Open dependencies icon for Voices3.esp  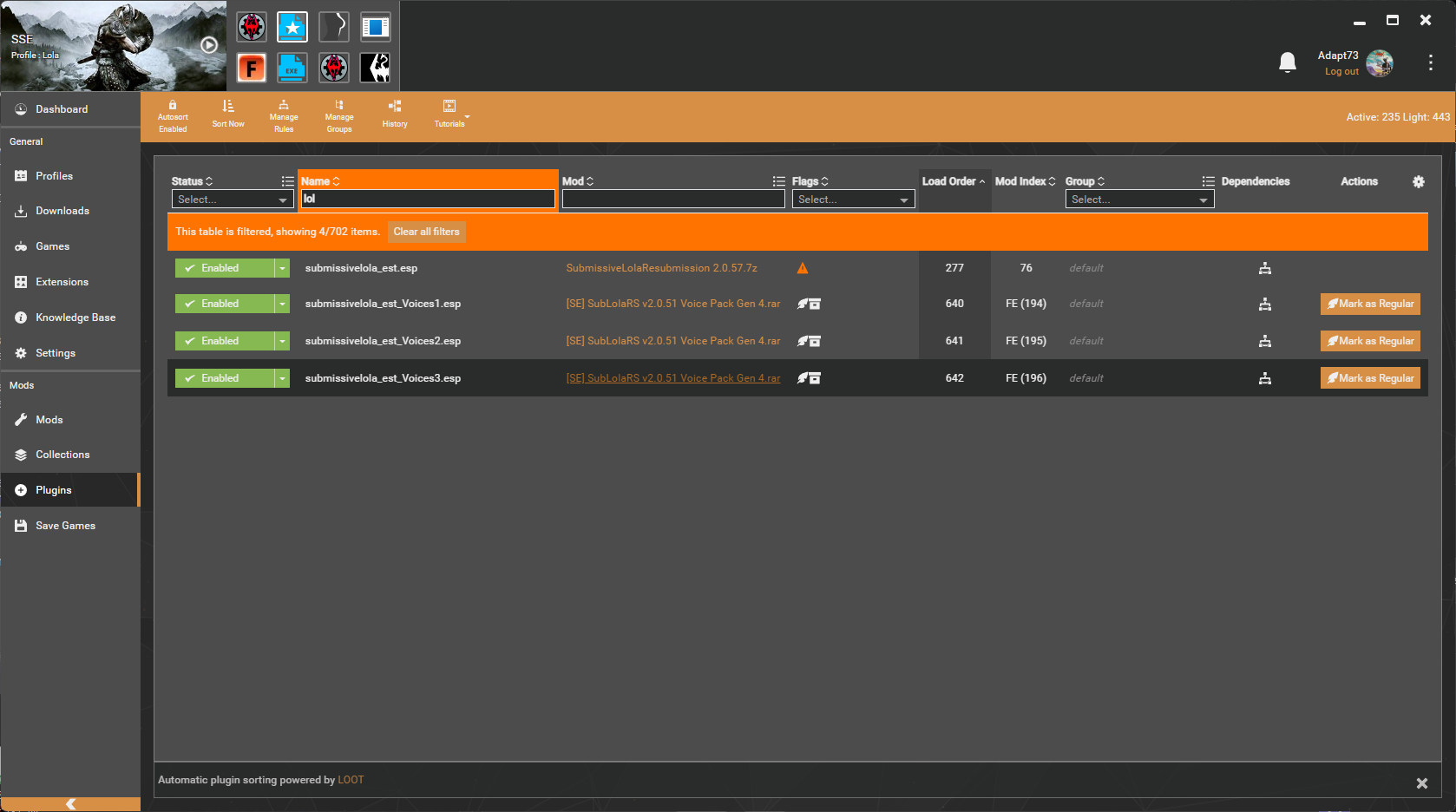coord(1265,378)
